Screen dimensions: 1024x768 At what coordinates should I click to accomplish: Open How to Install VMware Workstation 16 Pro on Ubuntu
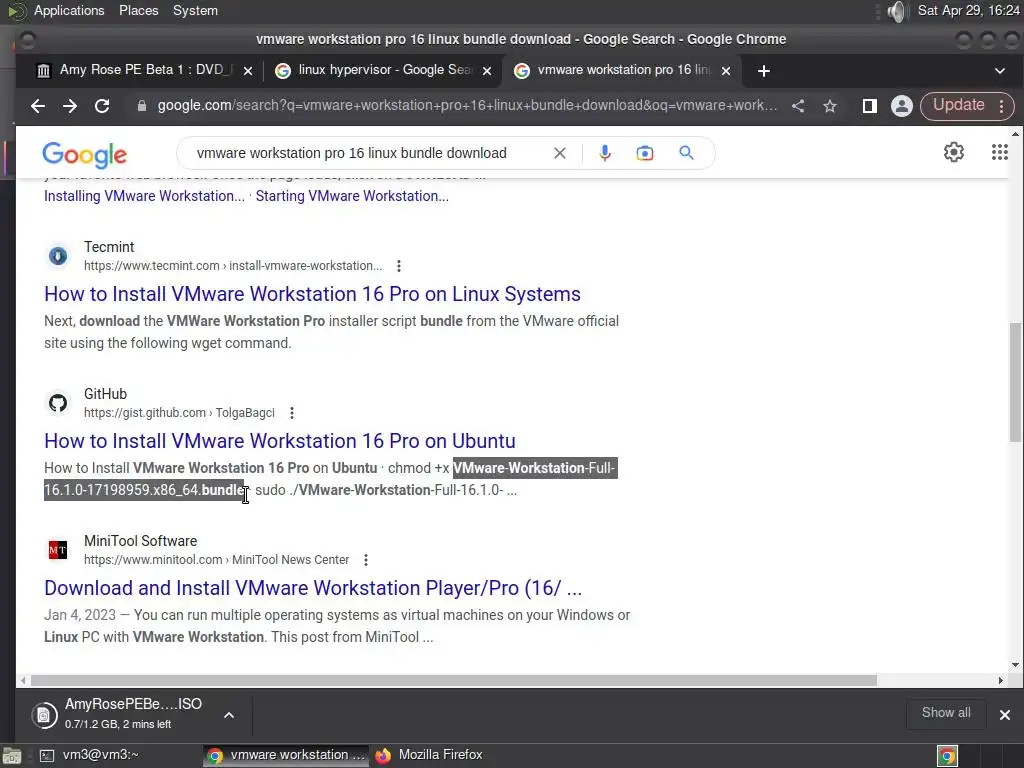(x=280, y=441)
